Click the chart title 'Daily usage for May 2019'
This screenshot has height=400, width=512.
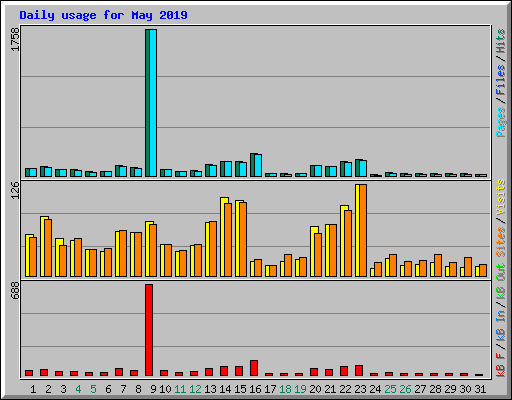click(x=103, y=15)
